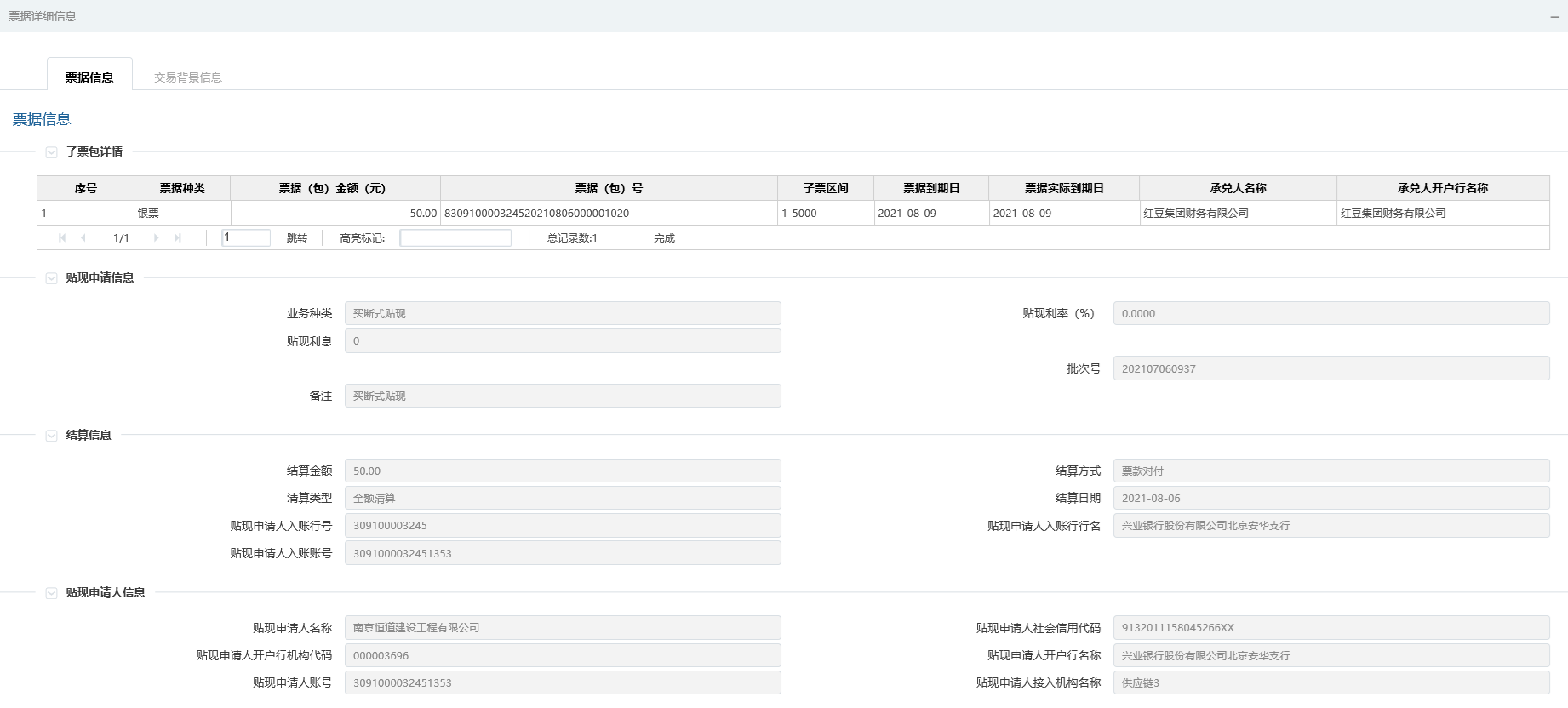Click the 票据（包）号 column header
Screen dimensions: 1568x708
609,188
